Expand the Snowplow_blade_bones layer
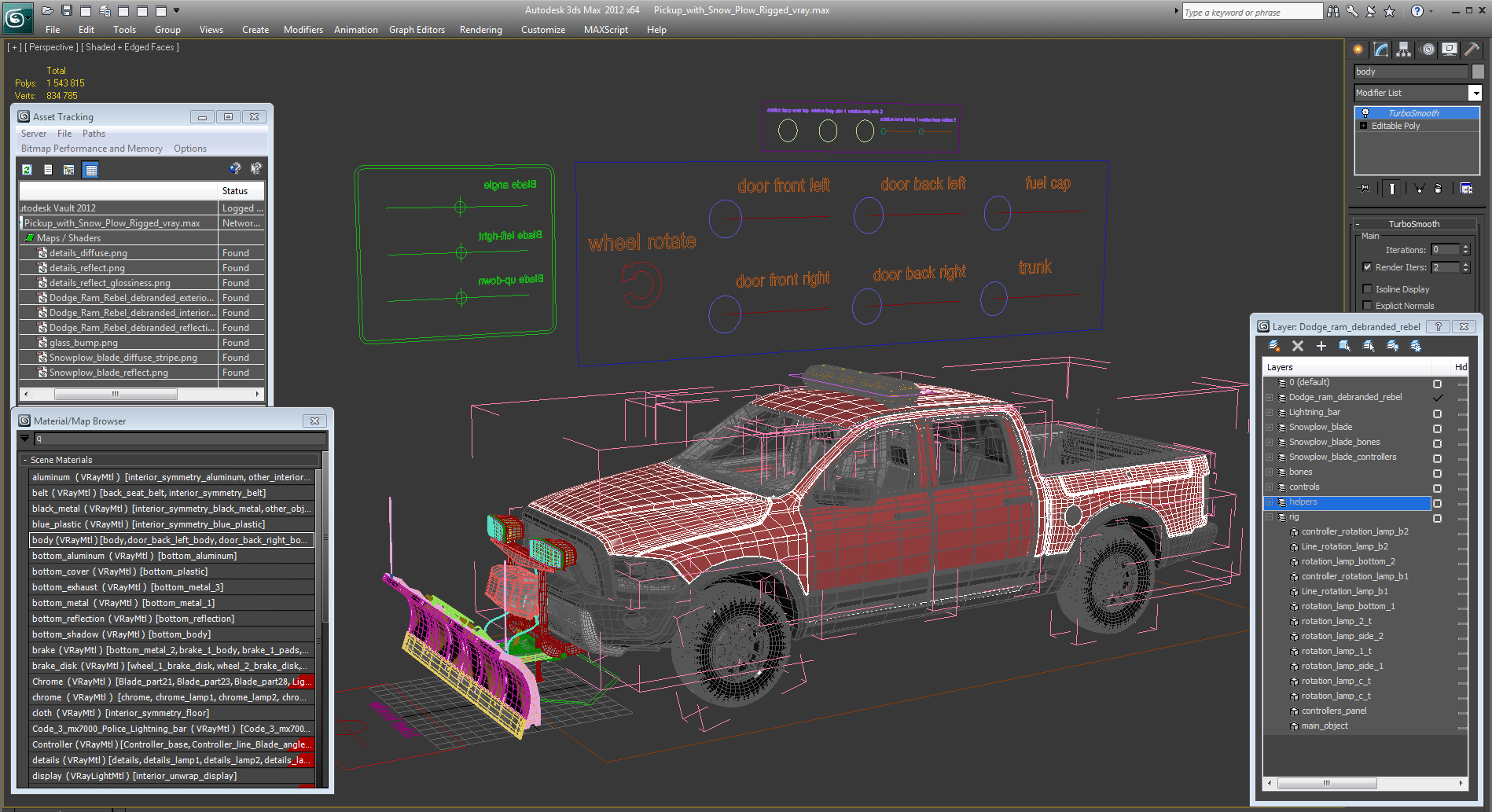 (1270, 442)
